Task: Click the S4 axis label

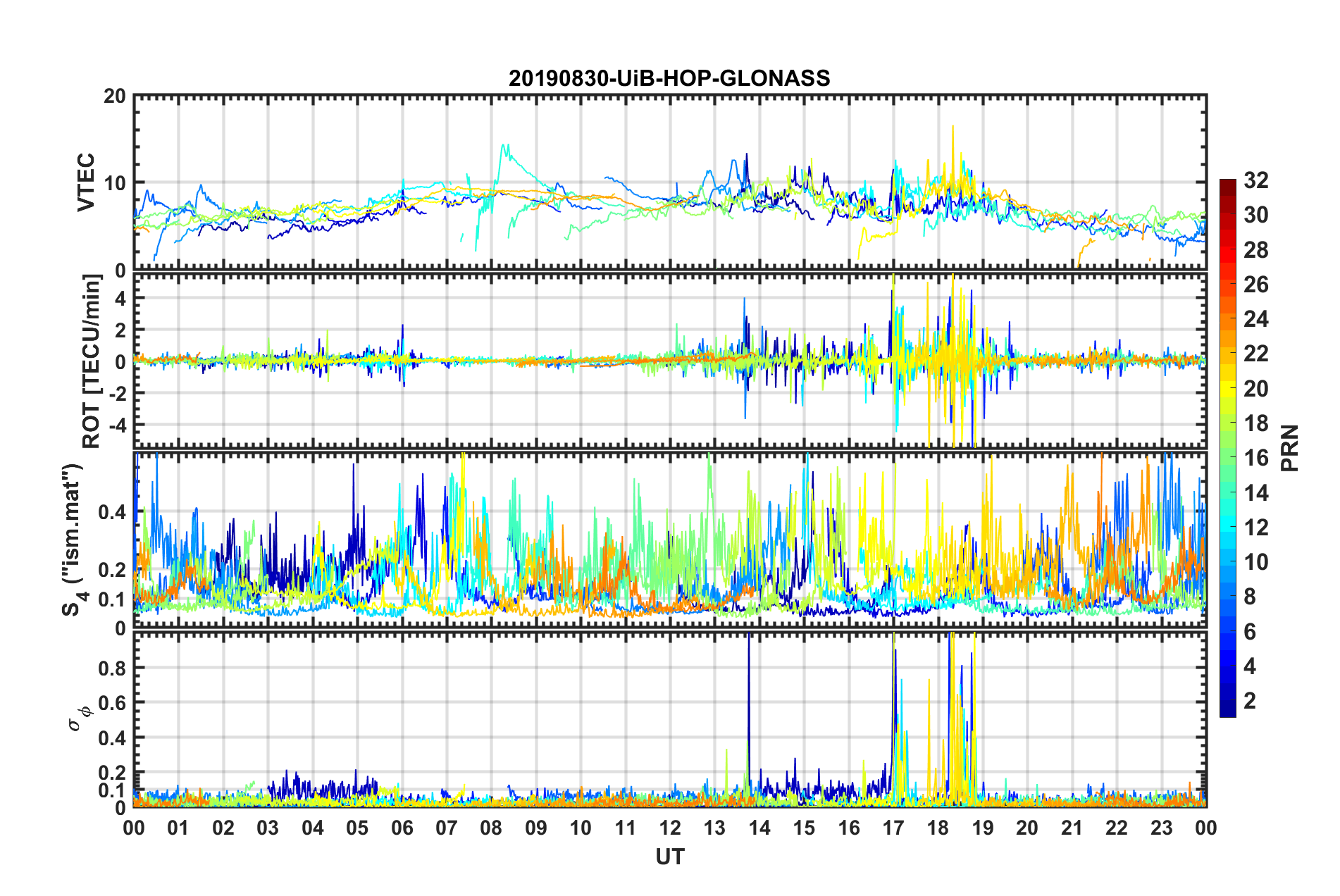Action: [73, 540]
